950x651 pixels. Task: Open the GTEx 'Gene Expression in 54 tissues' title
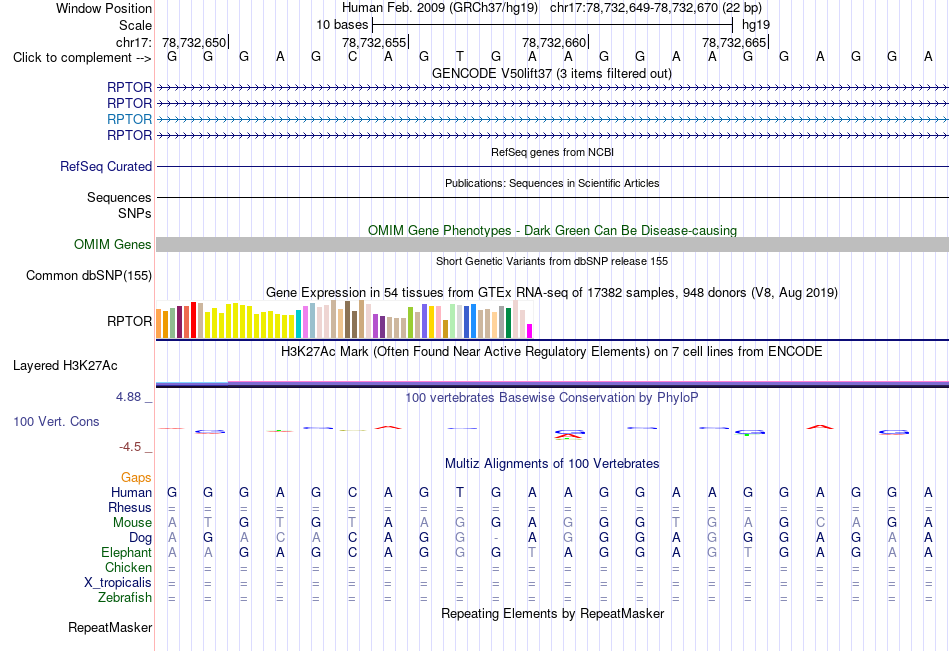point(552,293)
